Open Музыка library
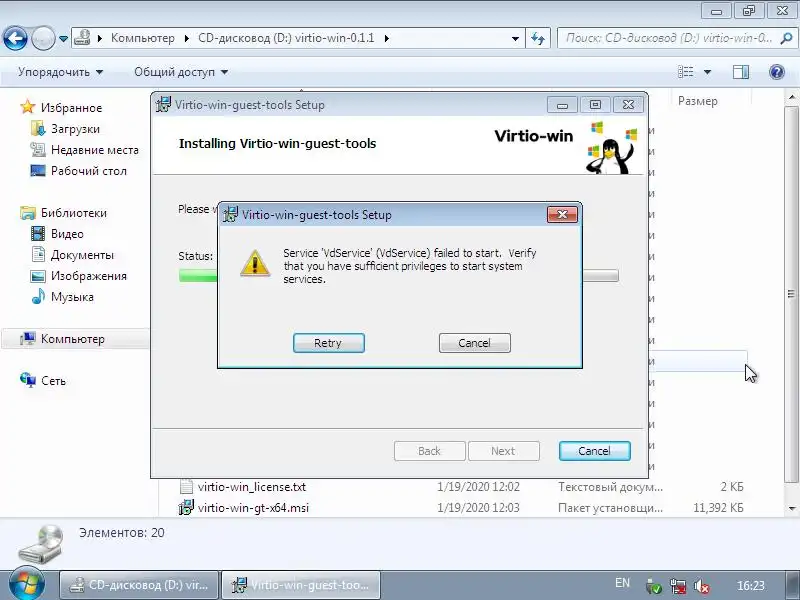800x600 pixels. 72,297
